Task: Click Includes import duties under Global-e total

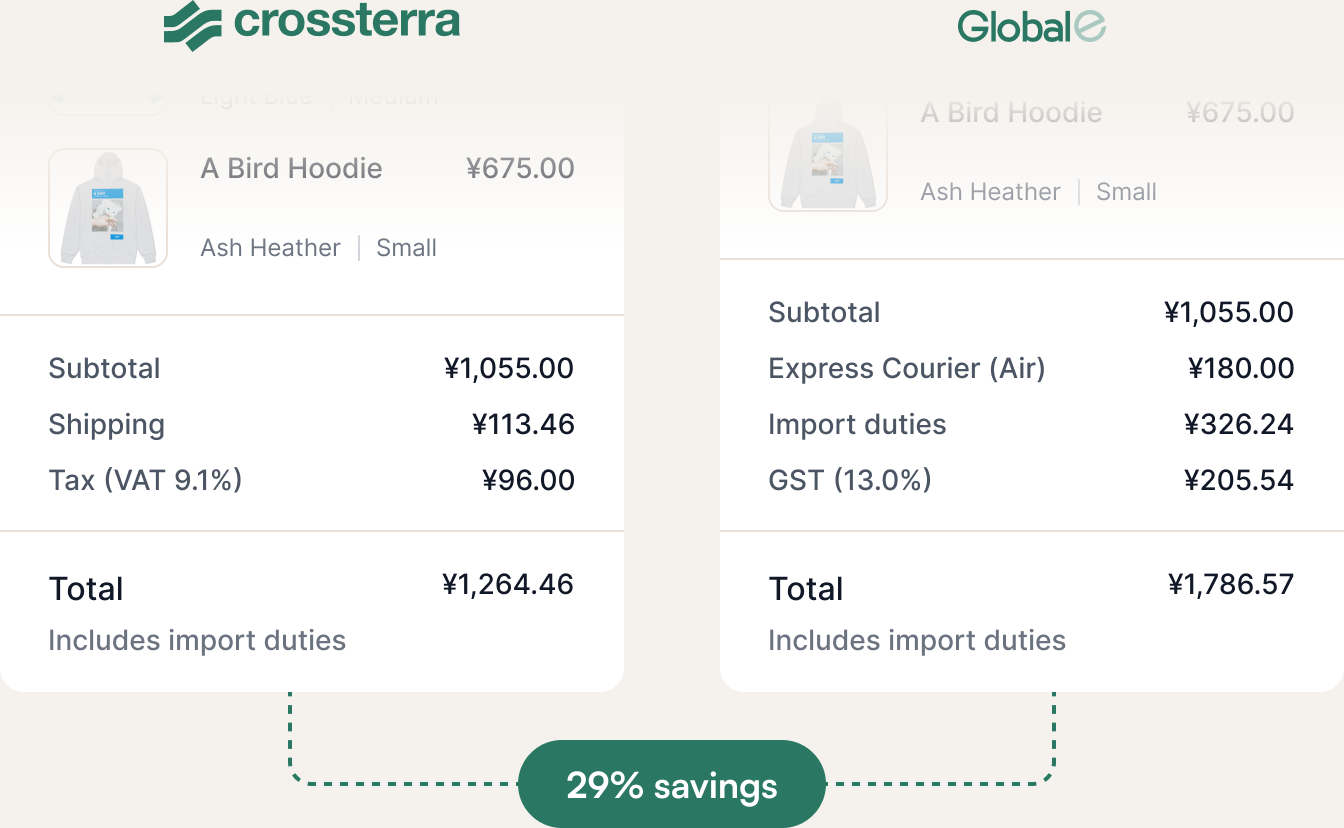Action: pos(916,640)
